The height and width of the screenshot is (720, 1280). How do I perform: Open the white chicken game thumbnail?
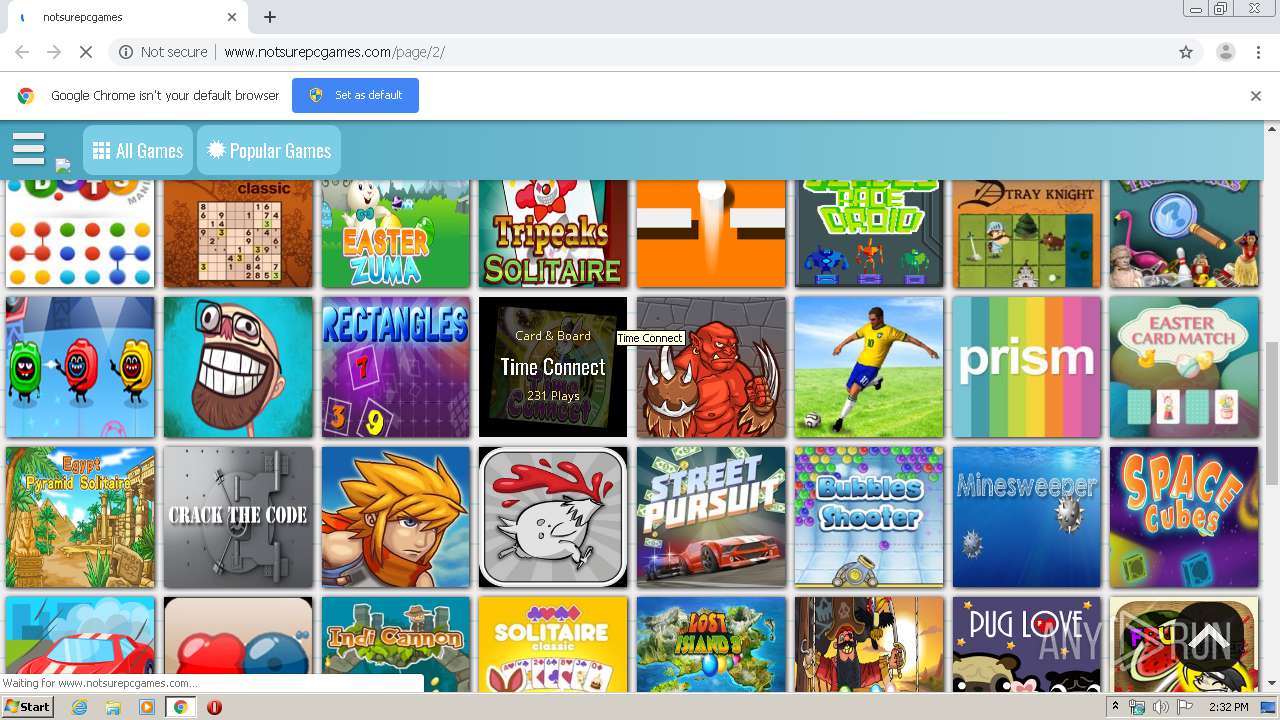point(553,517)
